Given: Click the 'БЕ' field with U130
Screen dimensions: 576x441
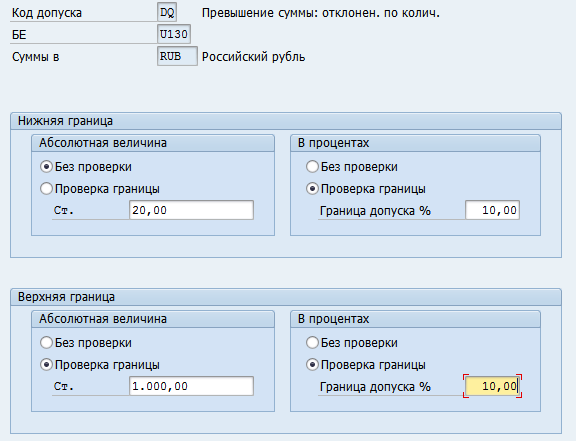Looking at the screenshot, I should click(x=174, y=34).
